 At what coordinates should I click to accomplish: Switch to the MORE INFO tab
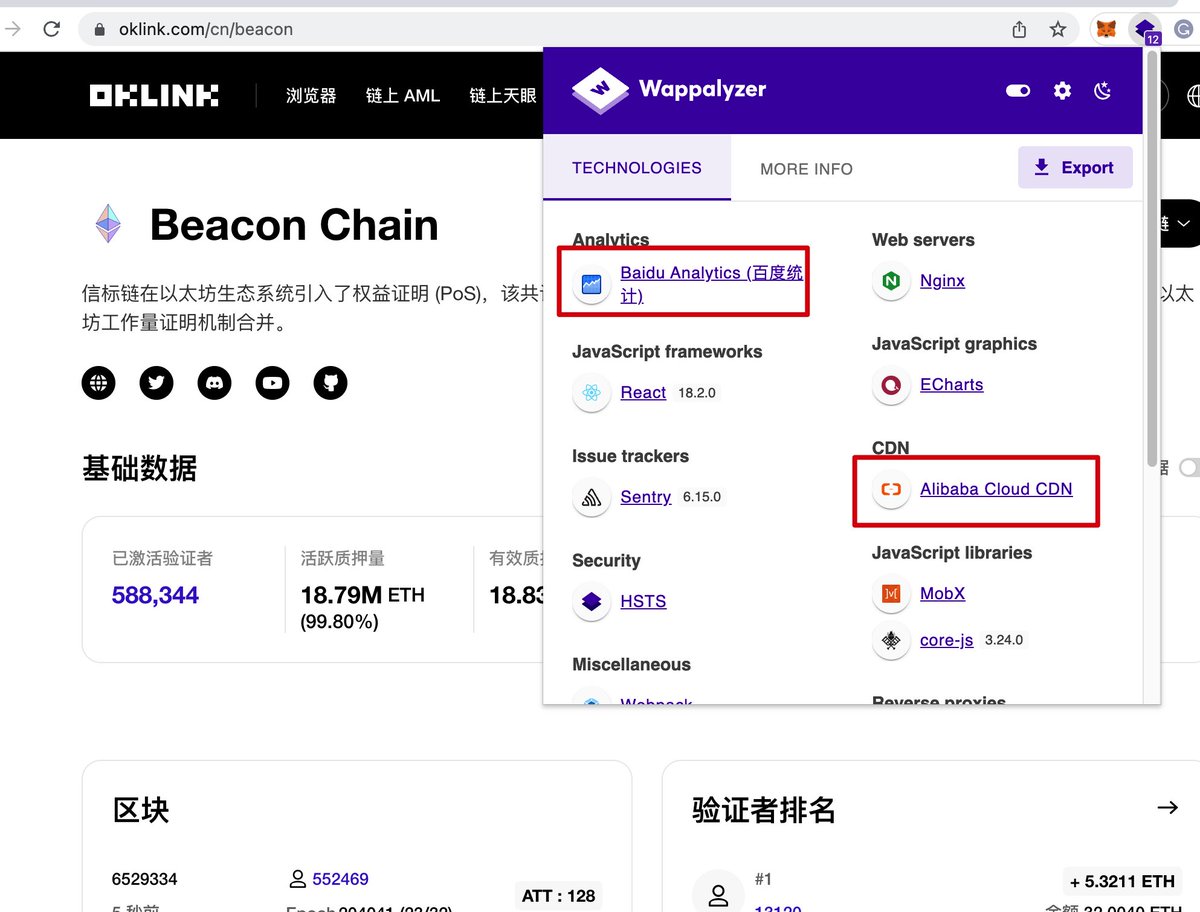pos(806,169)
